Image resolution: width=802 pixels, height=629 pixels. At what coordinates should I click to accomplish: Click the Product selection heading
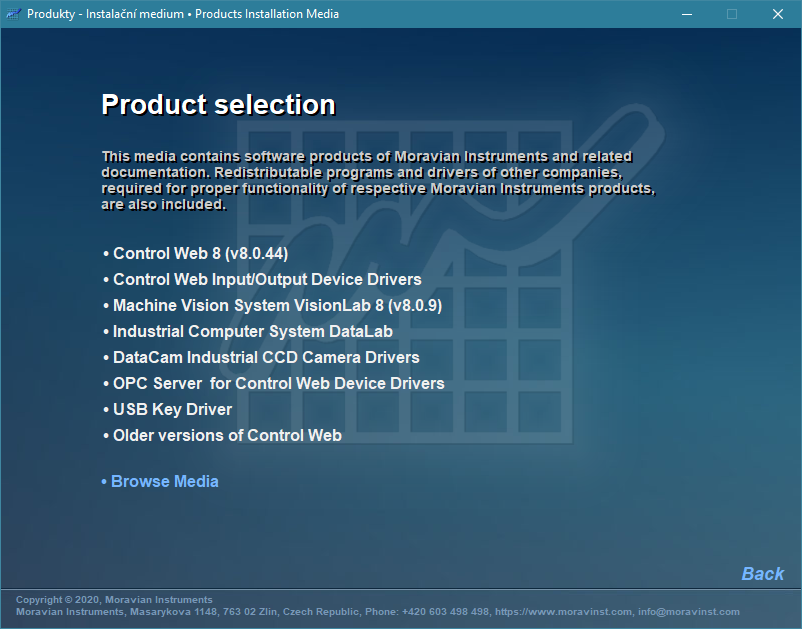click(218, 105)
